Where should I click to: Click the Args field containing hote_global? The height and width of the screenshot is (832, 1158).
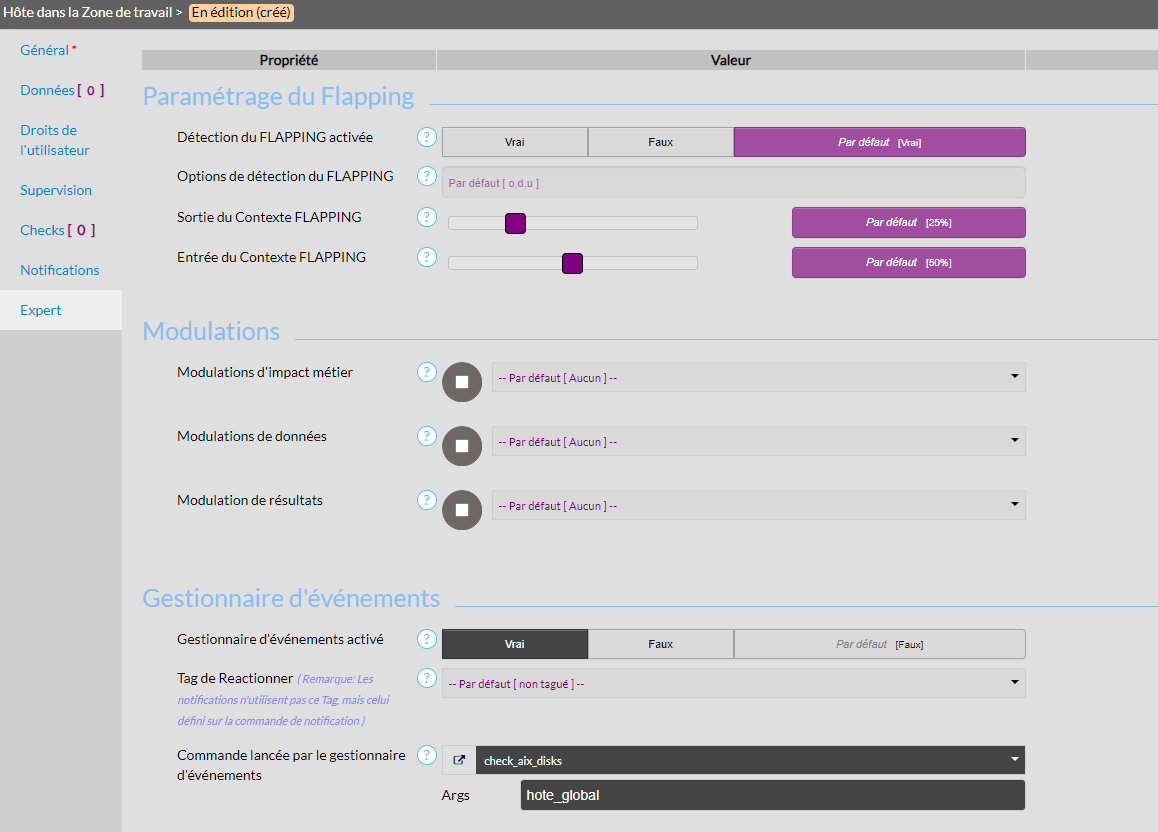[772, 795]
